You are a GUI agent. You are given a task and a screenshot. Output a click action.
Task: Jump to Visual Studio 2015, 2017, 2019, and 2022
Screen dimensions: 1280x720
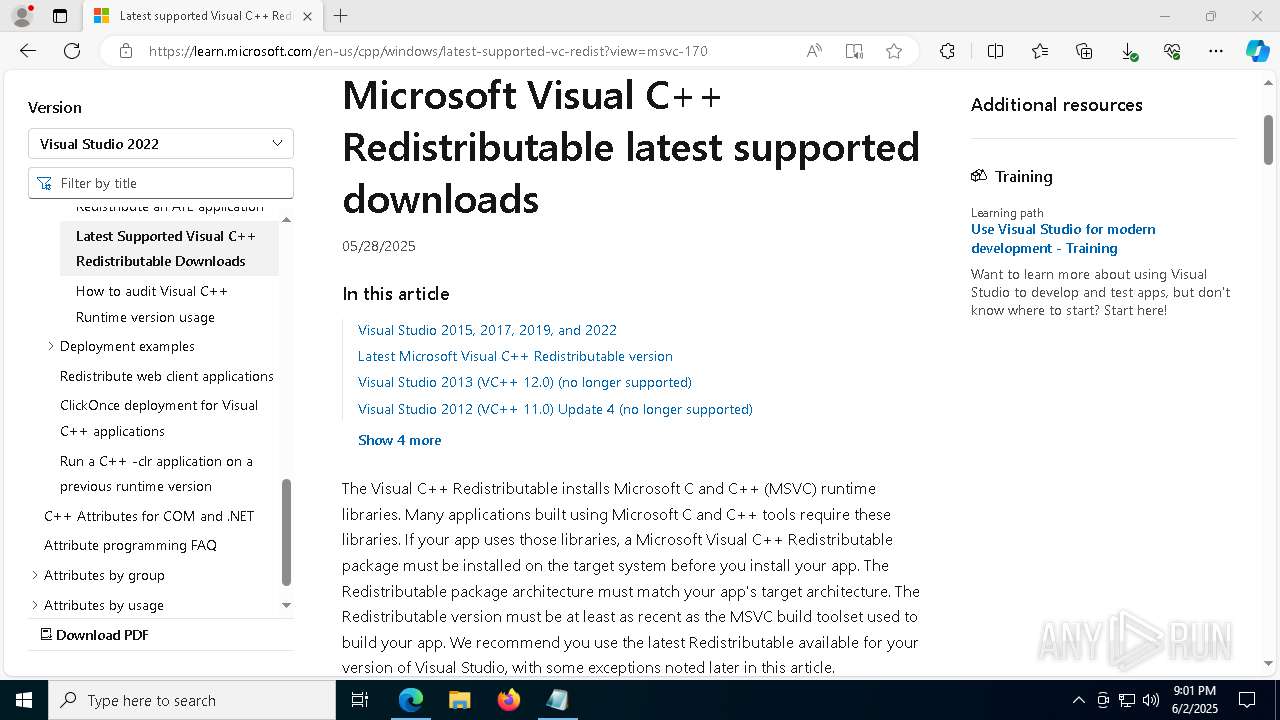[x=487, y=330]
